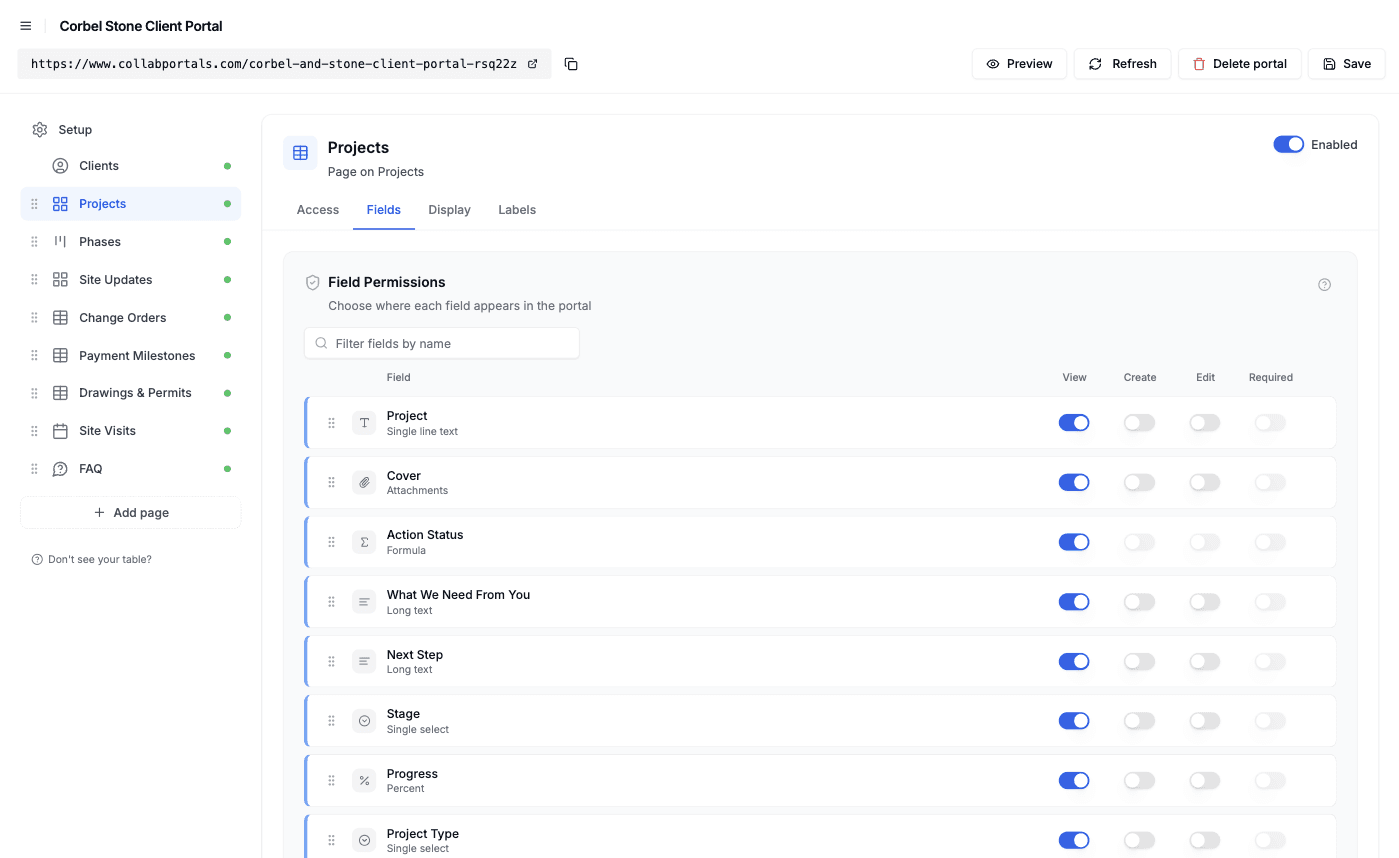Add a new page to the portal
Viewport: 1399px width, 858px height.
131,513
